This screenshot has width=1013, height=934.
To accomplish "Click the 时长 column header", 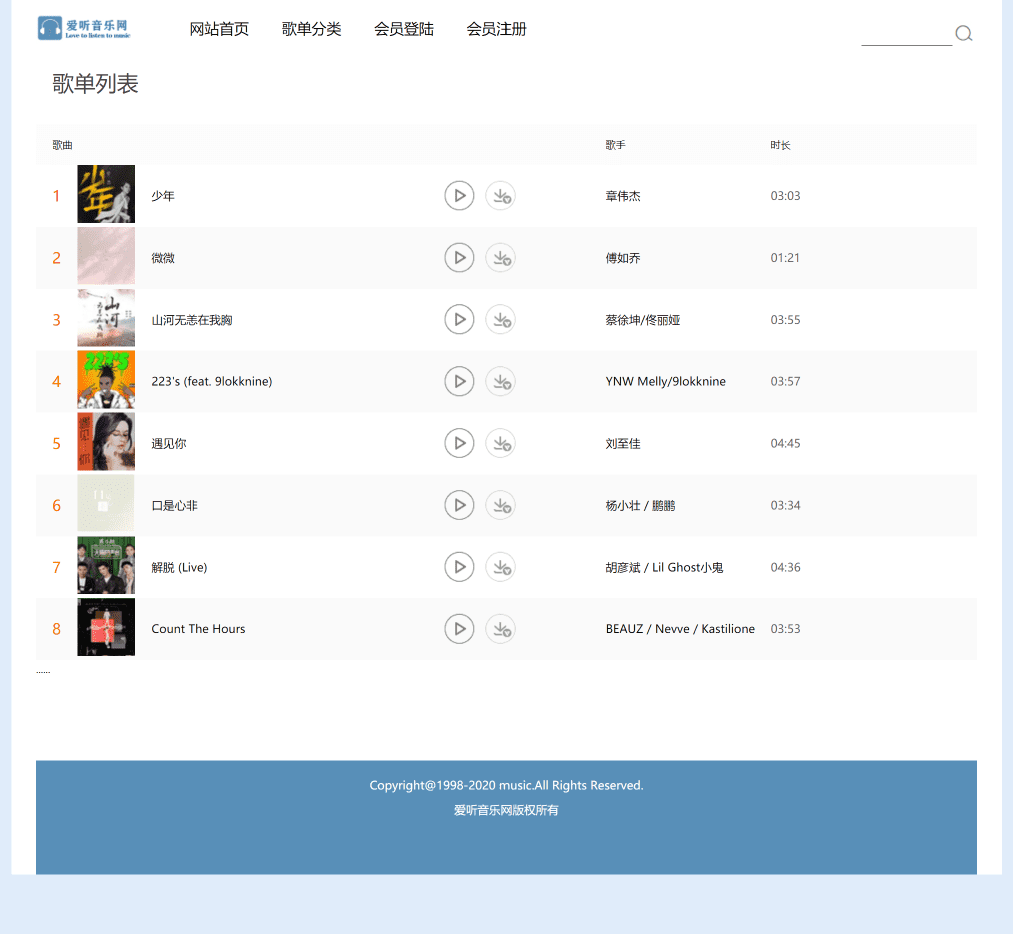I will click(780, 145).
